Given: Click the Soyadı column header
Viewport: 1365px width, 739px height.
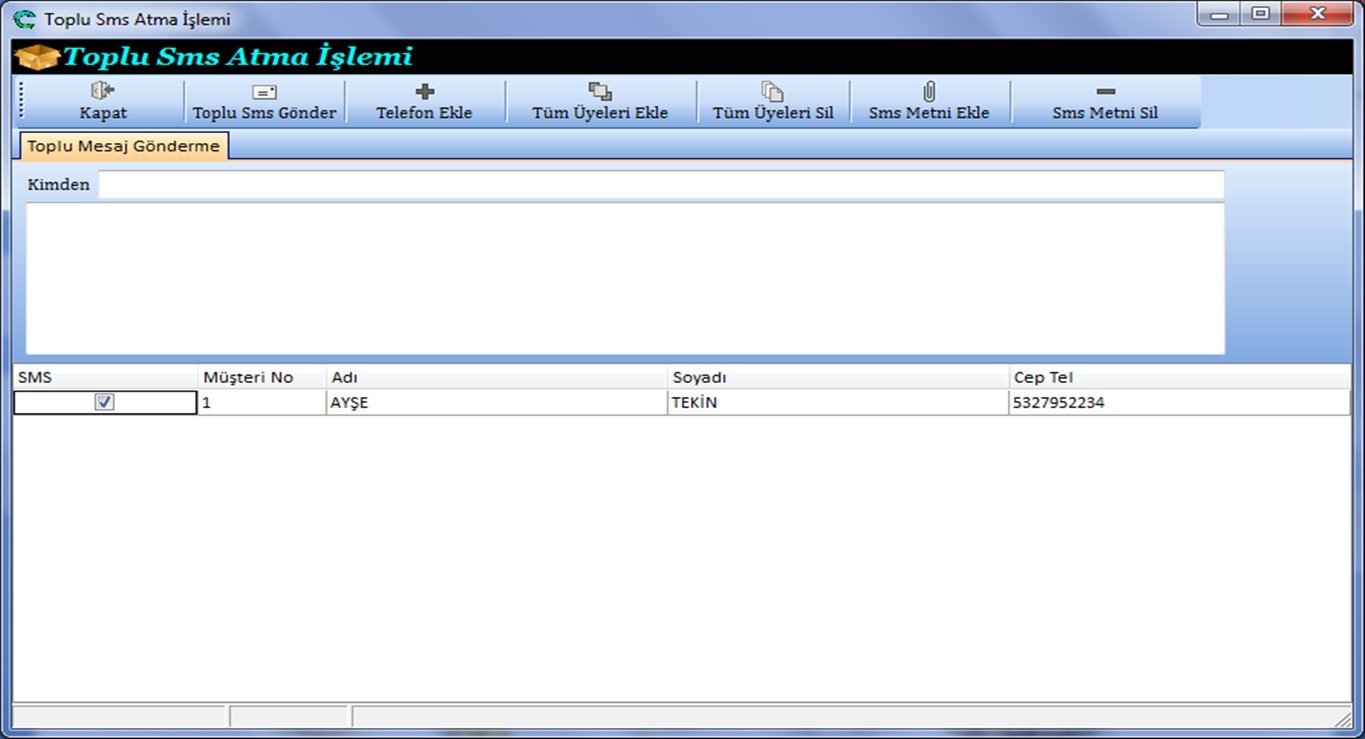Looking at the screenshot, I should click(838, 377).
